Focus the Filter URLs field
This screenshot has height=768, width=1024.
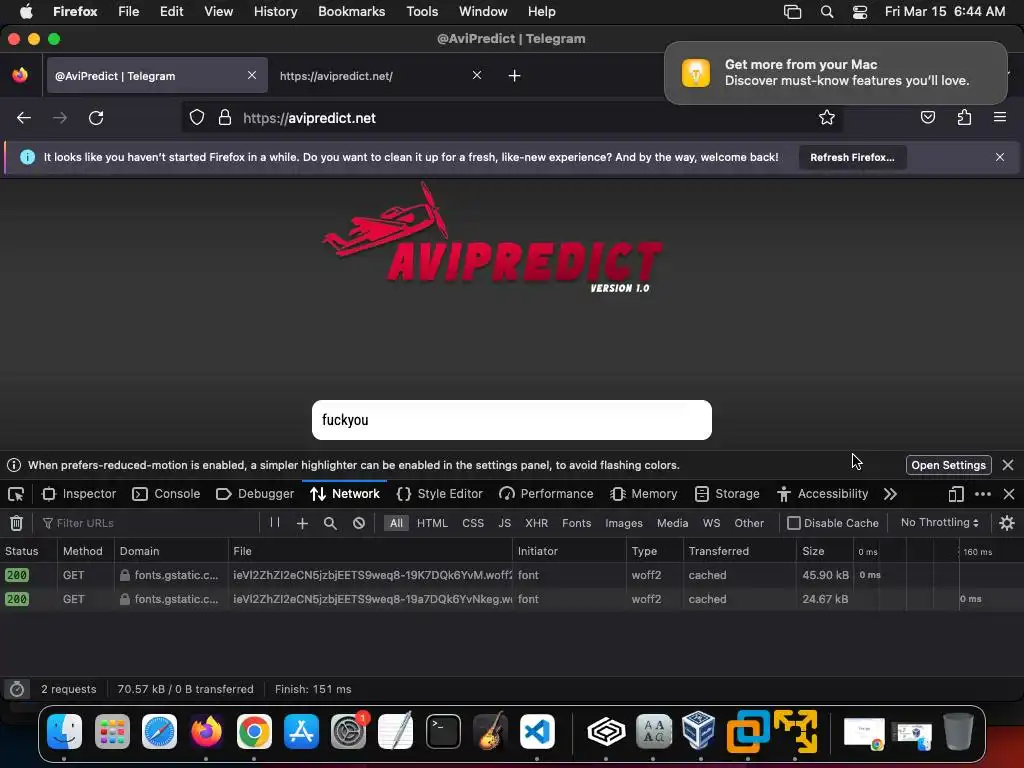[x=149, y=523]
